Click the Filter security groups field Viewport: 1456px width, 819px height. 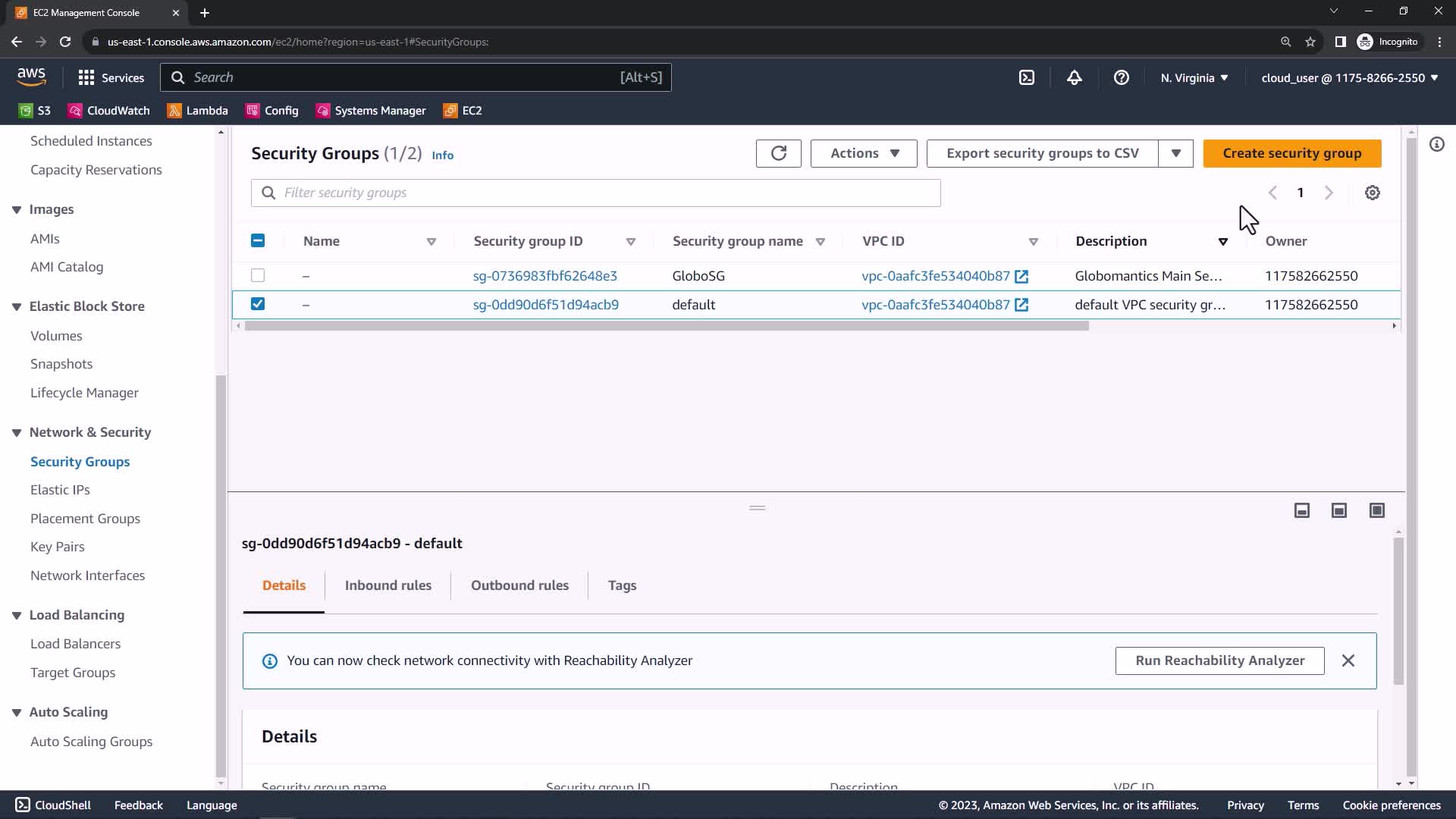[x=595, y=193]
